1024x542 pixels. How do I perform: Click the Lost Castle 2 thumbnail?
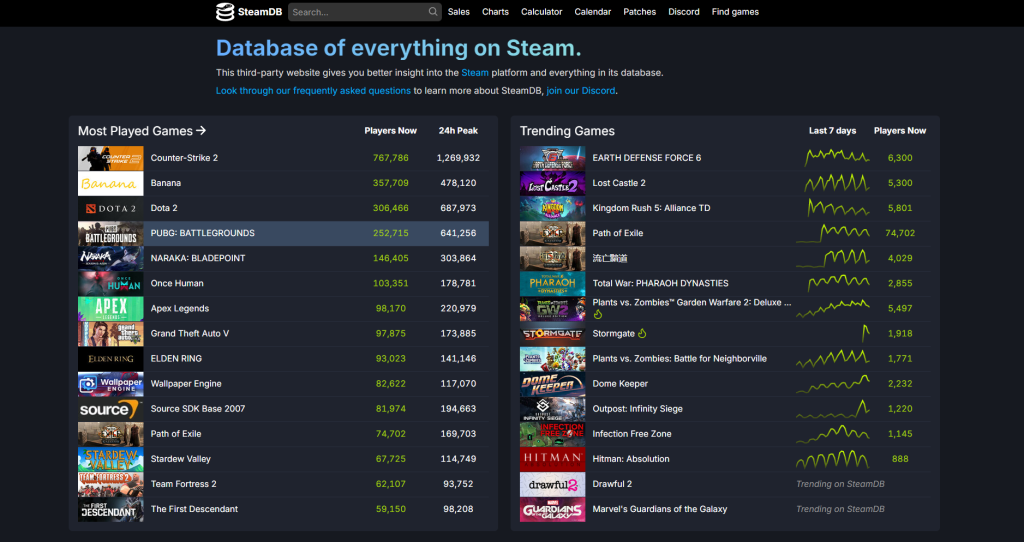(552, 183)
